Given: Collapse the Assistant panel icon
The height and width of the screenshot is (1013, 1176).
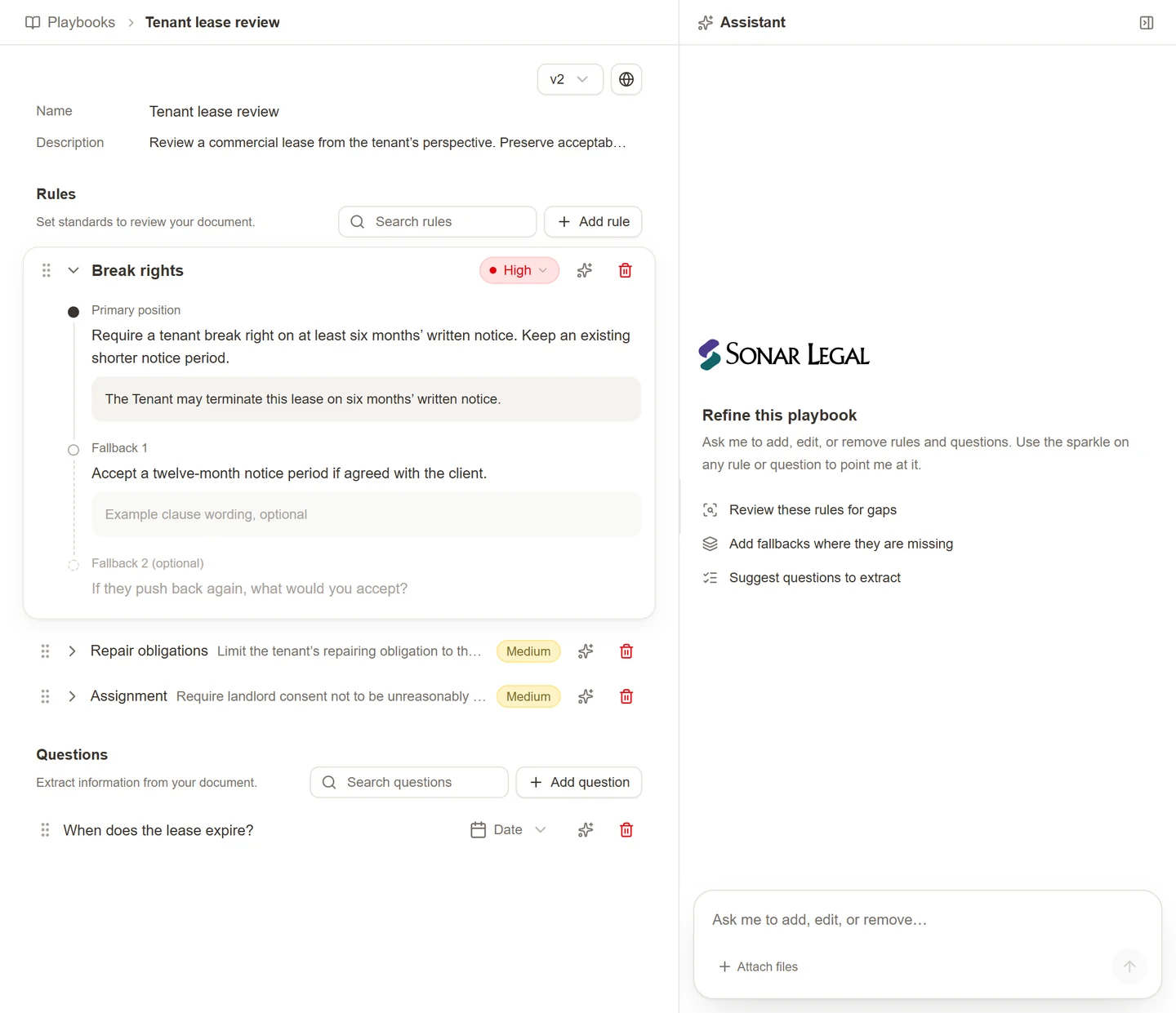Looking at the screenshot, I should click(1147, 23).
